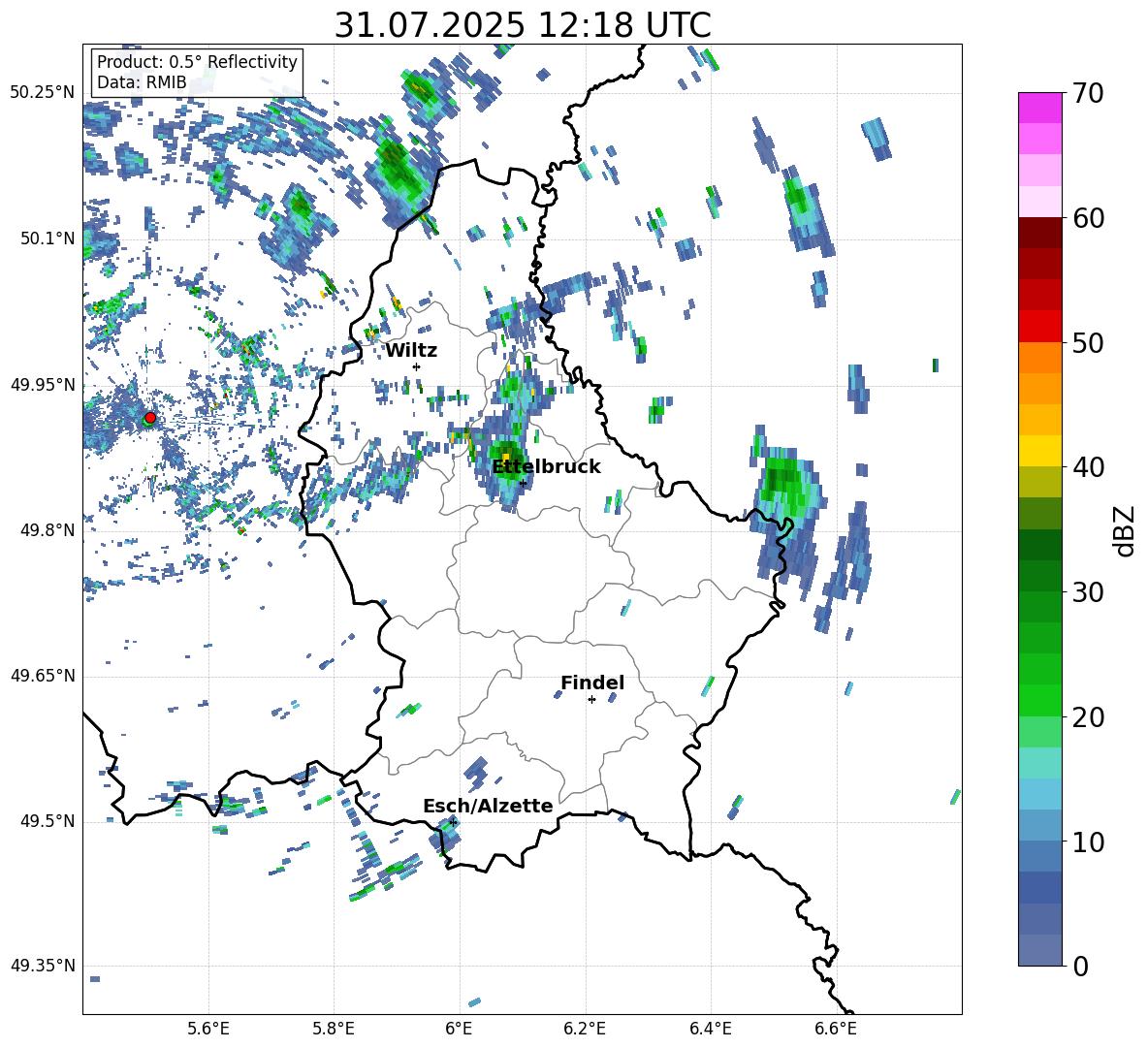The width and height of the screenshot is (1148, 1048).
Task: Click the 60 value on the colorbar
Action: (x=1087, y=218)
